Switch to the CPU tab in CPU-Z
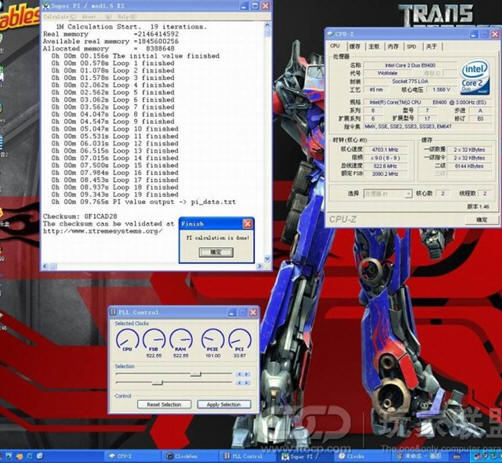The width and height of the screenshot is (502, 463). pyautogui.click(x=335, y=46)
